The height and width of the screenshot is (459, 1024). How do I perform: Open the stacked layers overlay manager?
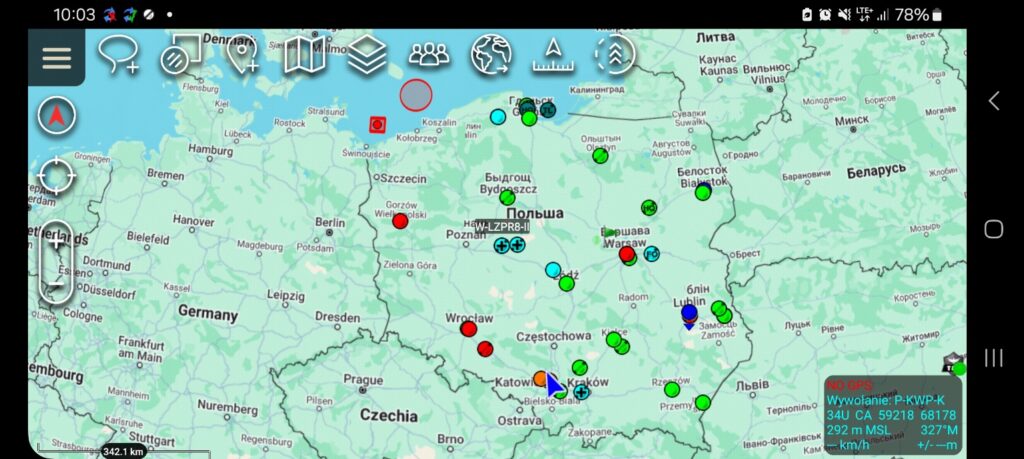367,55
